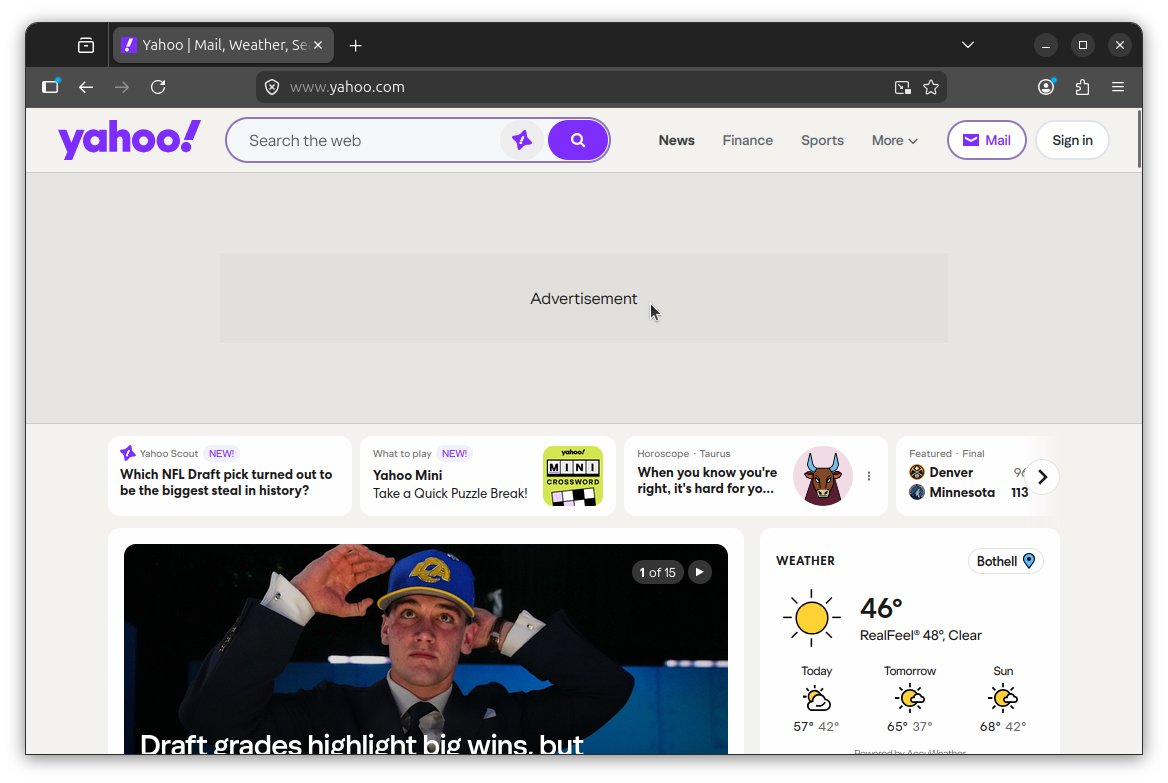Bookmark this page with star icon
The width and height of the screenshot is (1168, 783).
(931, 87)
